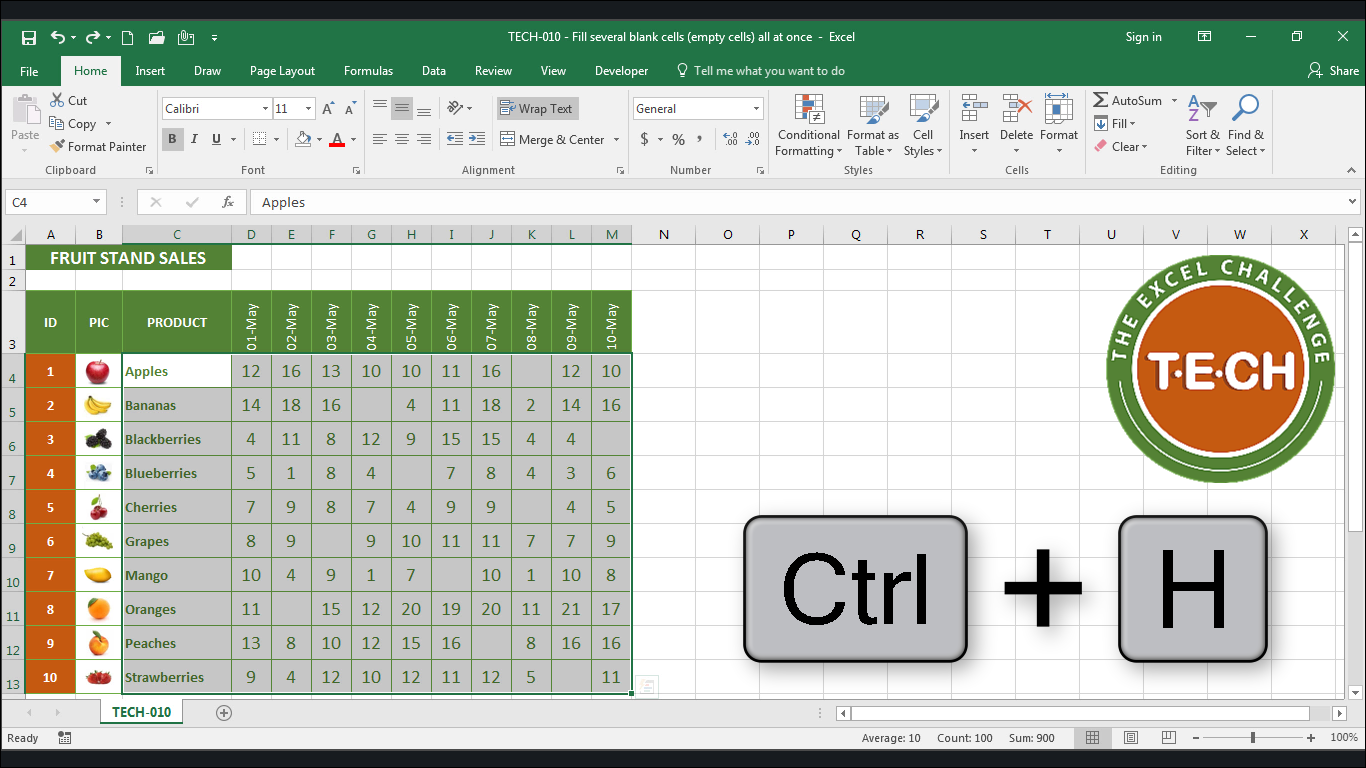This screenshot has width=1366, height=768.
Task: Add a new sheet with plus button
Action: click(224, 713)
